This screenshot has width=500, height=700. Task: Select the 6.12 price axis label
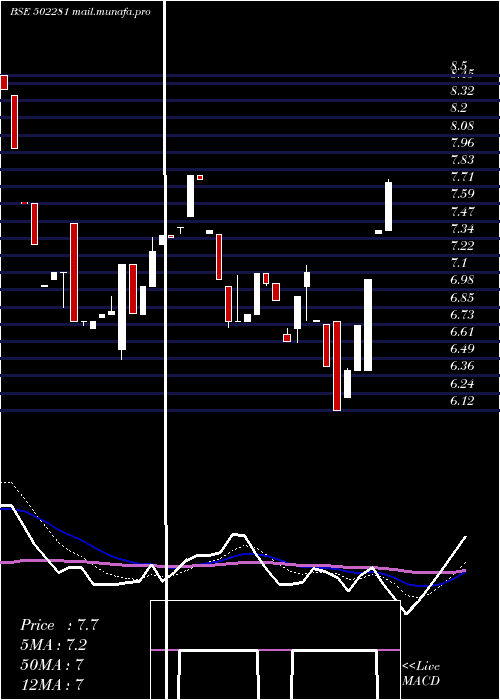pos(462,401)
